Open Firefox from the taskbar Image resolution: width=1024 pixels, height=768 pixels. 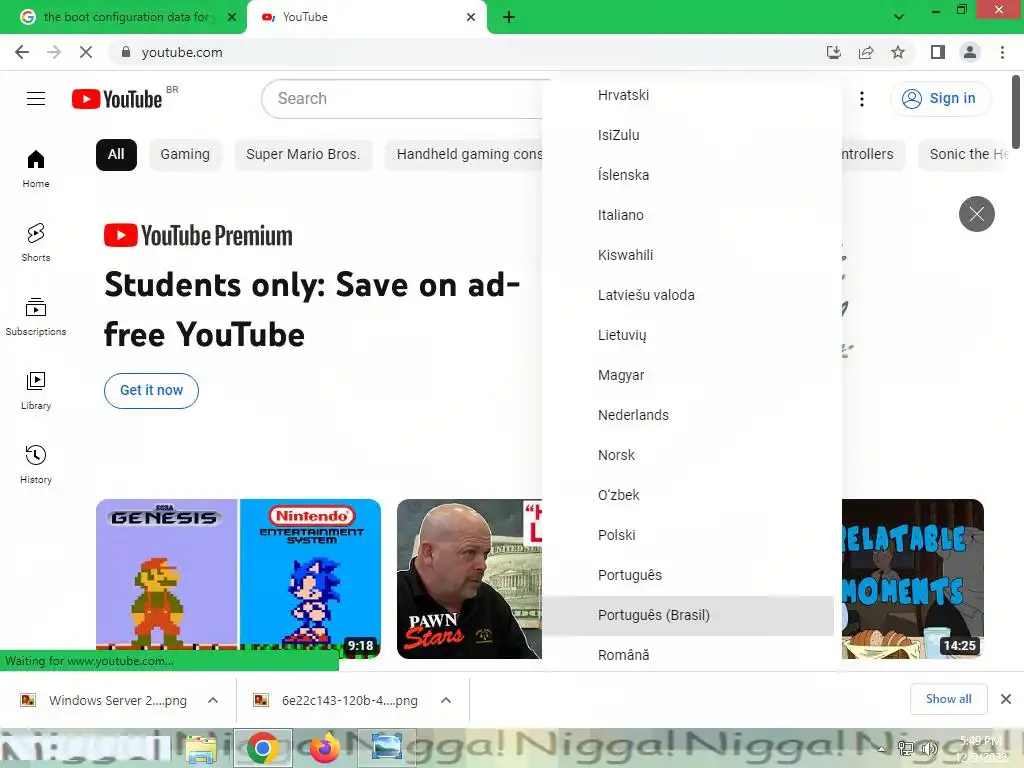(325, 748)
